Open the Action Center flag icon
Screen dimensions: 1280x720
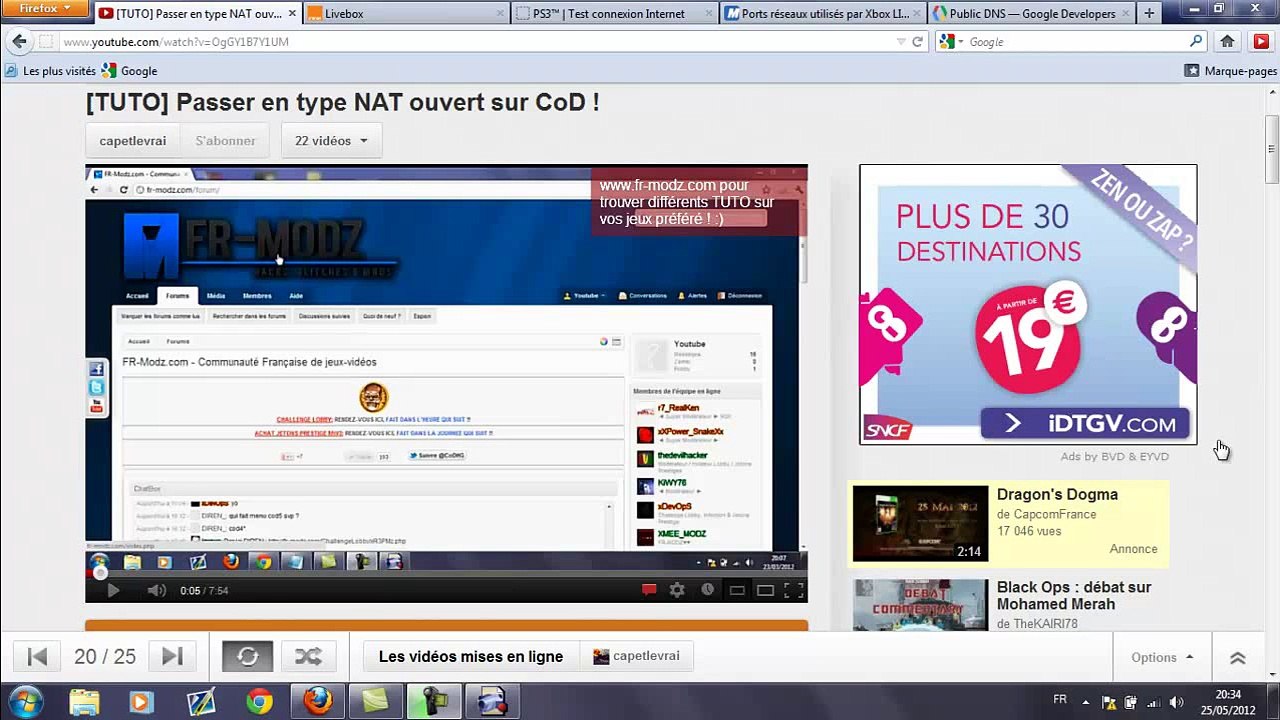click(x=1109, y=702)
